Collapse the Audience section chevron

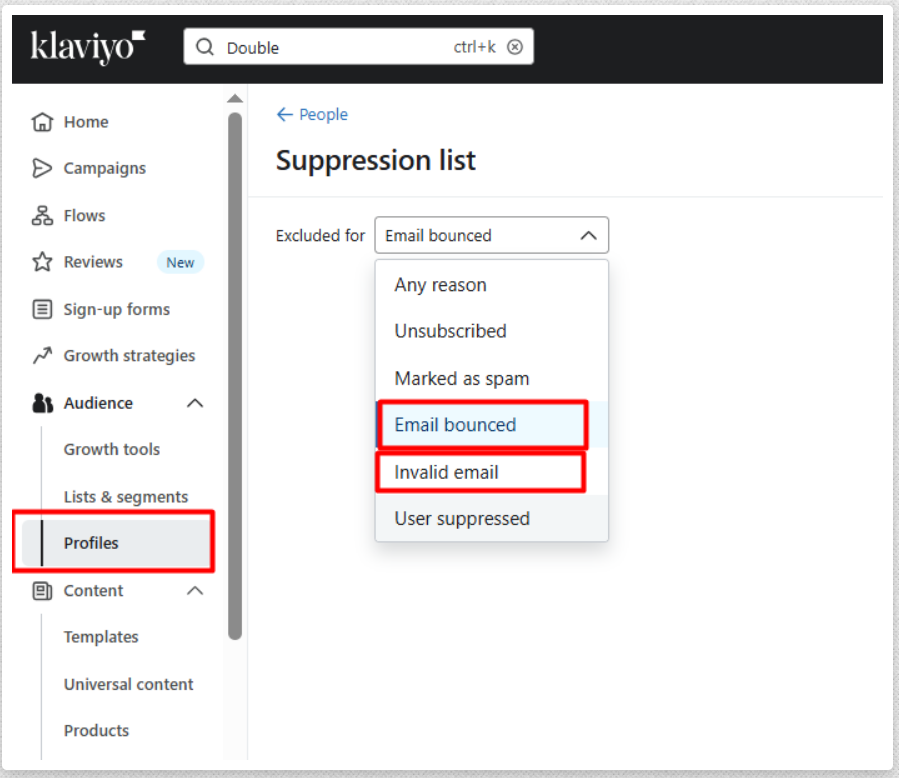coord(195,403)
